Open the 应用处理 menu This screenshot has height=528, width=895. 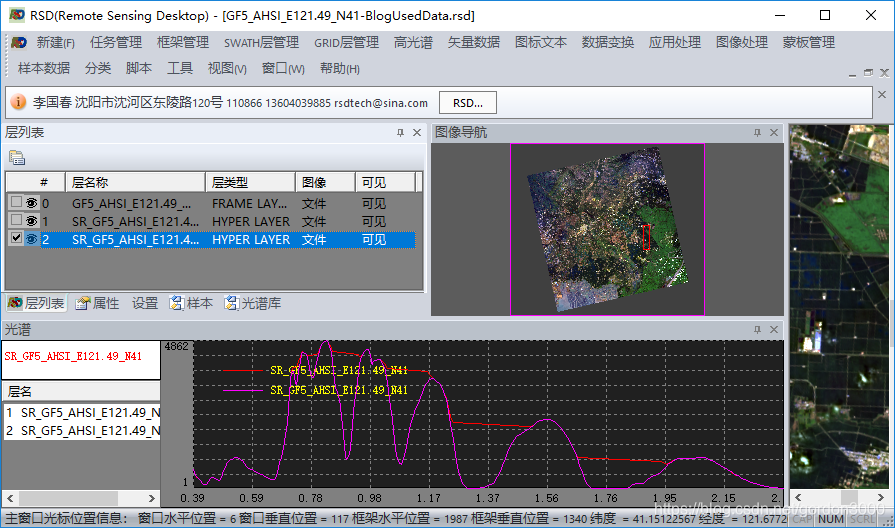pyautogui.click(x=675, y=42)
